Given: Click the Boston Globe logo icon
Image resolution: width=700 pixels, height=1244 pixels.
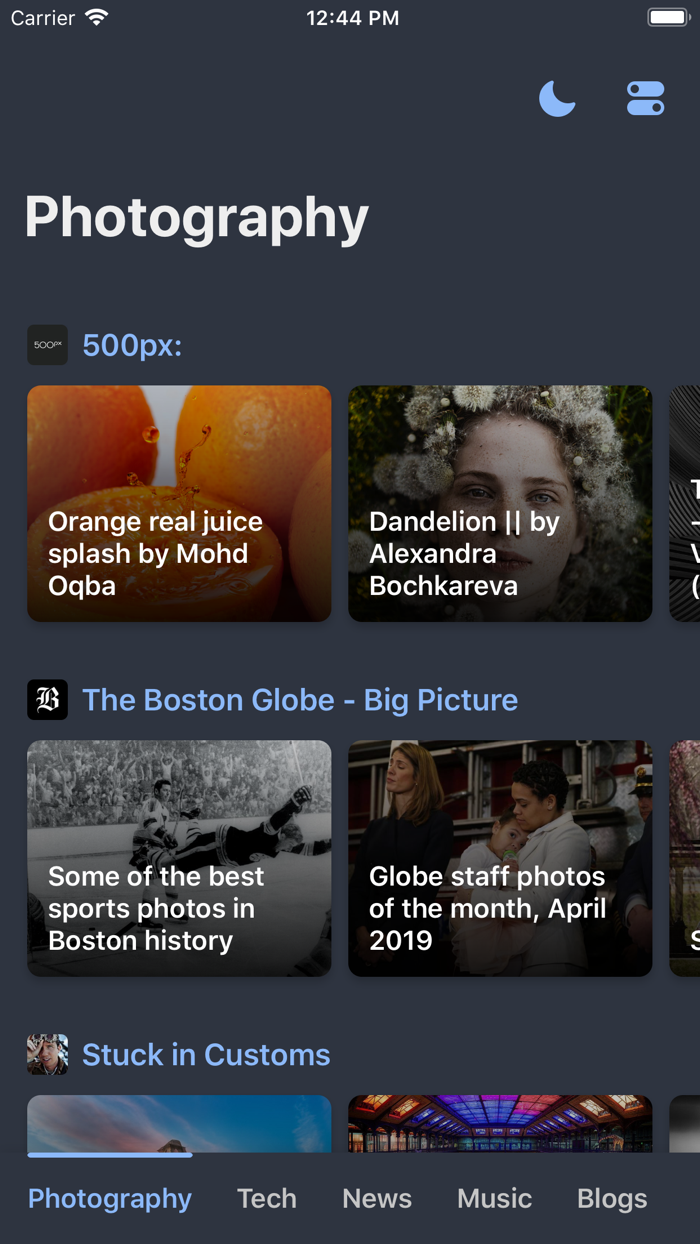Looking at the screenshot, I should (x=46, y=700).
